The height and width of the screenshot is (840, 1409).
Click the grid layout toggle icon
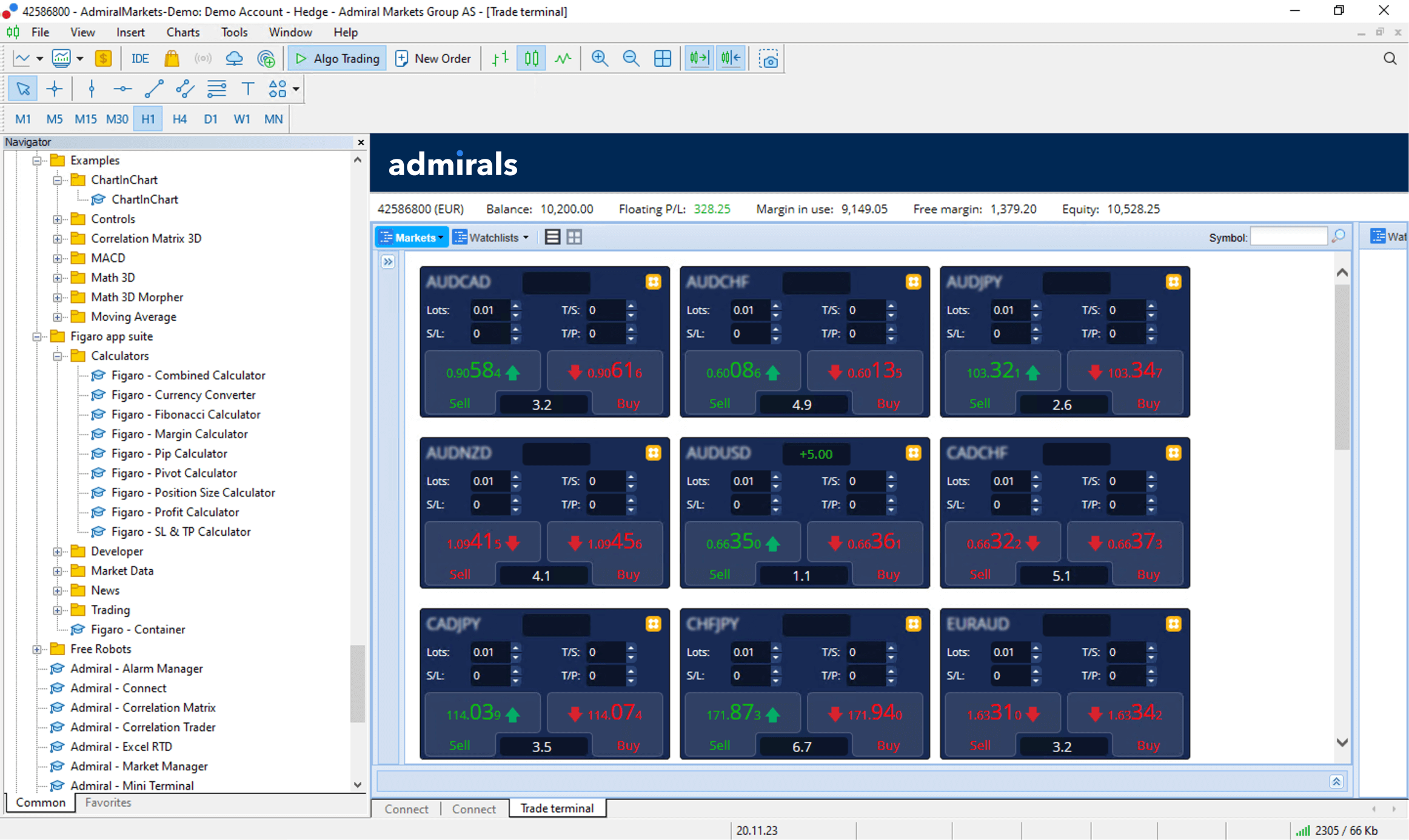(x=574, y=237)
